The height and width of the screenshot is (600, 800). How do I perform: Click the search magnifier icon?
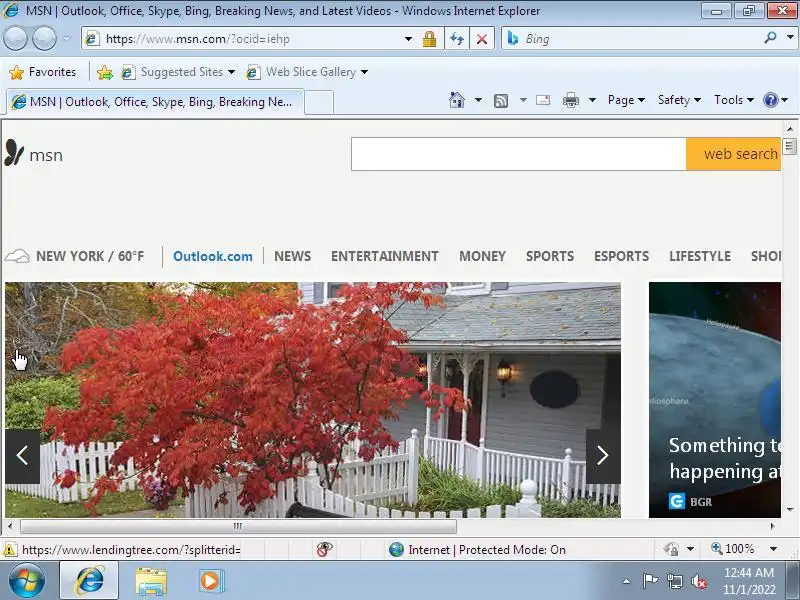[x=770, y=38]
